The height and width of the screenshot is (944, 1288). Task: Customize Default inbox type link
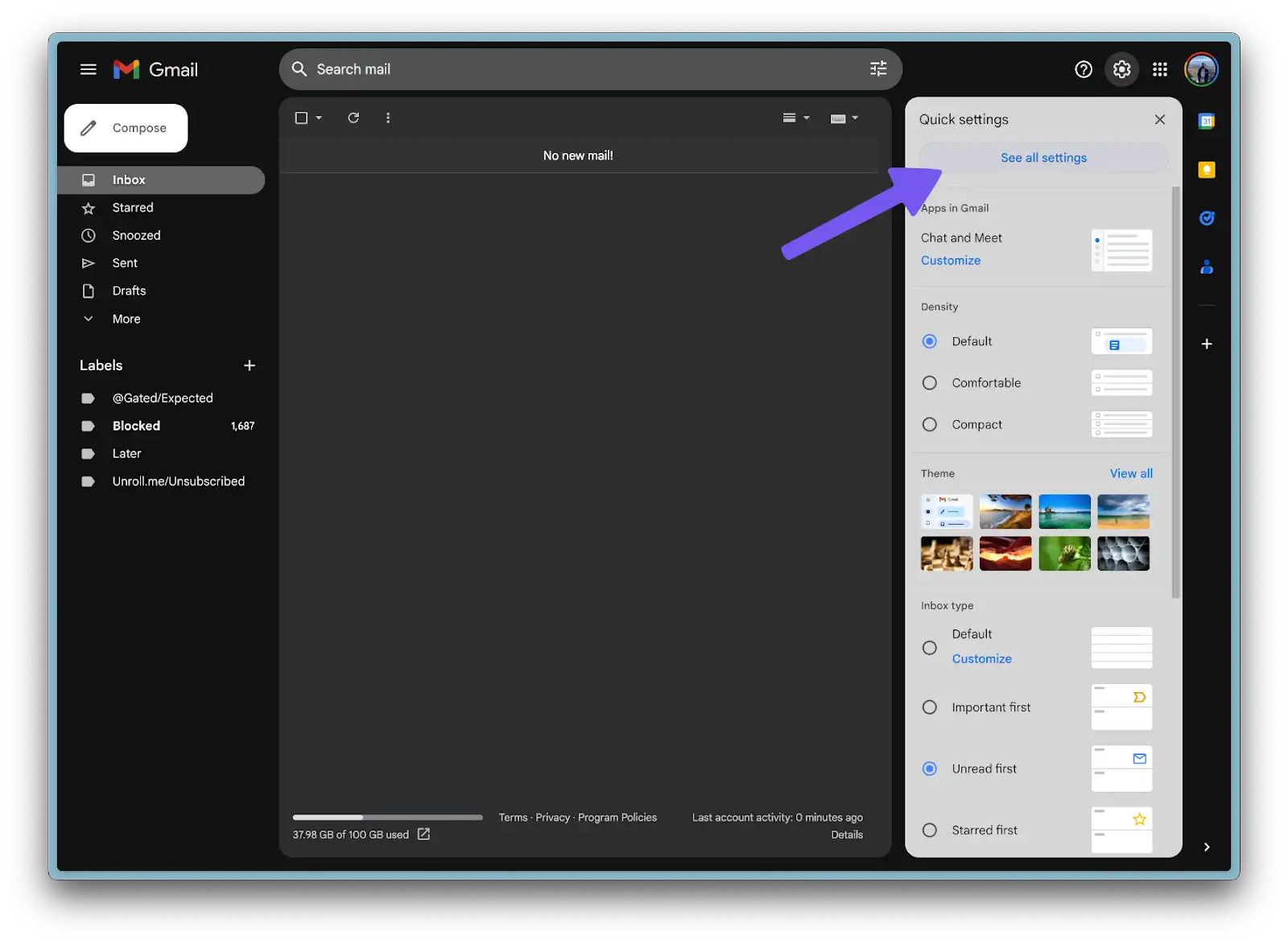(981, 658)
